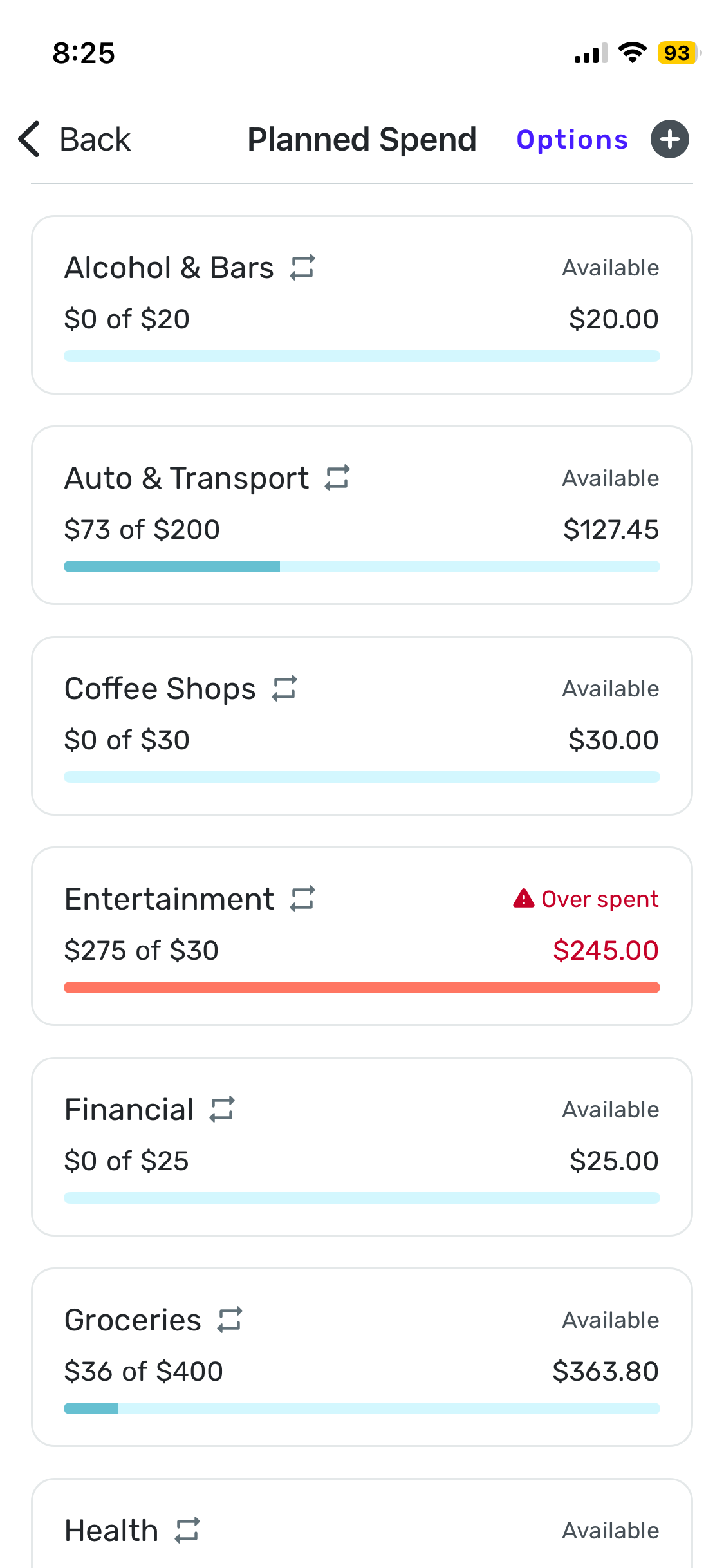The height and width of the screenshot is (1568, 724).
Task: Open the Options menu
Action: (572, 140)
